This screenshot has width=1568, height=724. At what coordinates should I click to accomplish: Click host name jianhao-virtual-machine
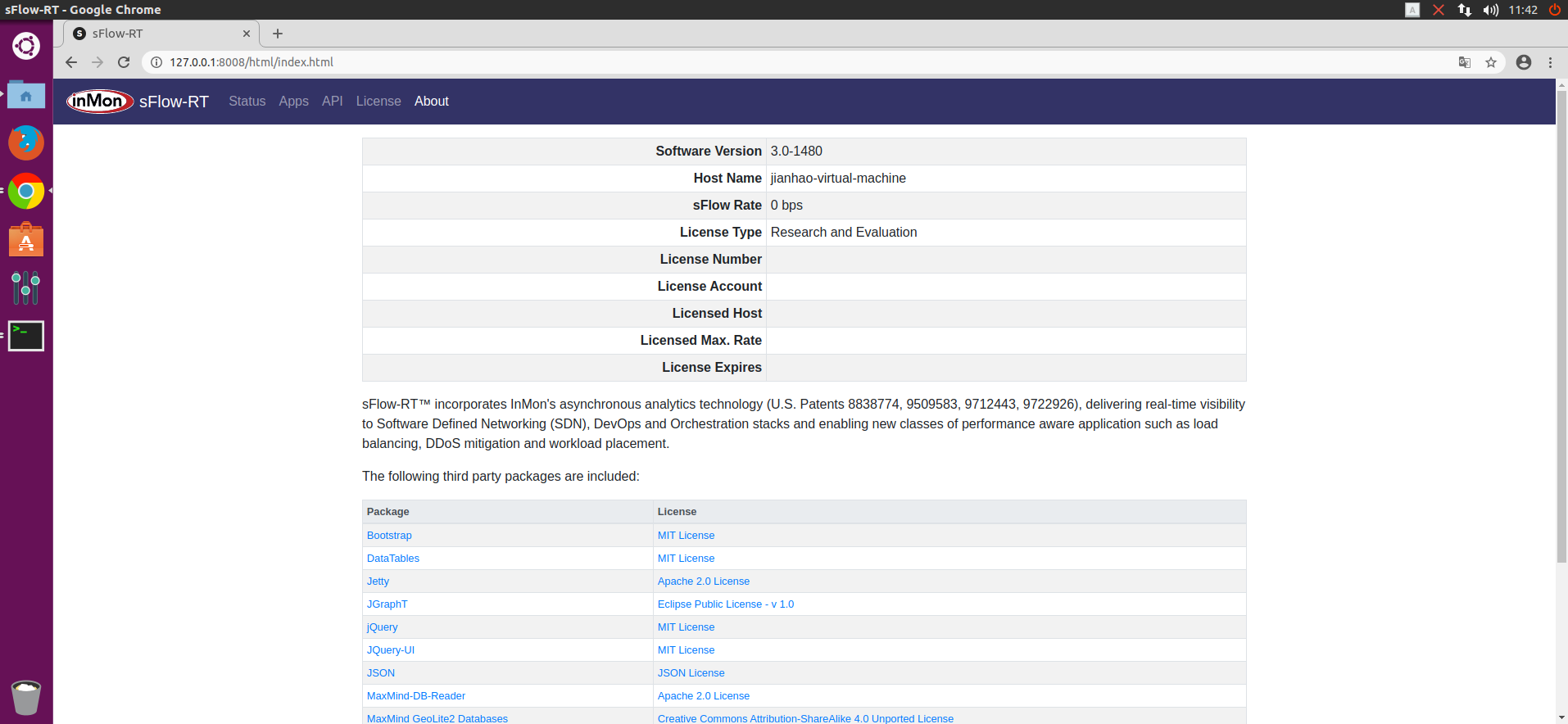[x=838, y=179]
